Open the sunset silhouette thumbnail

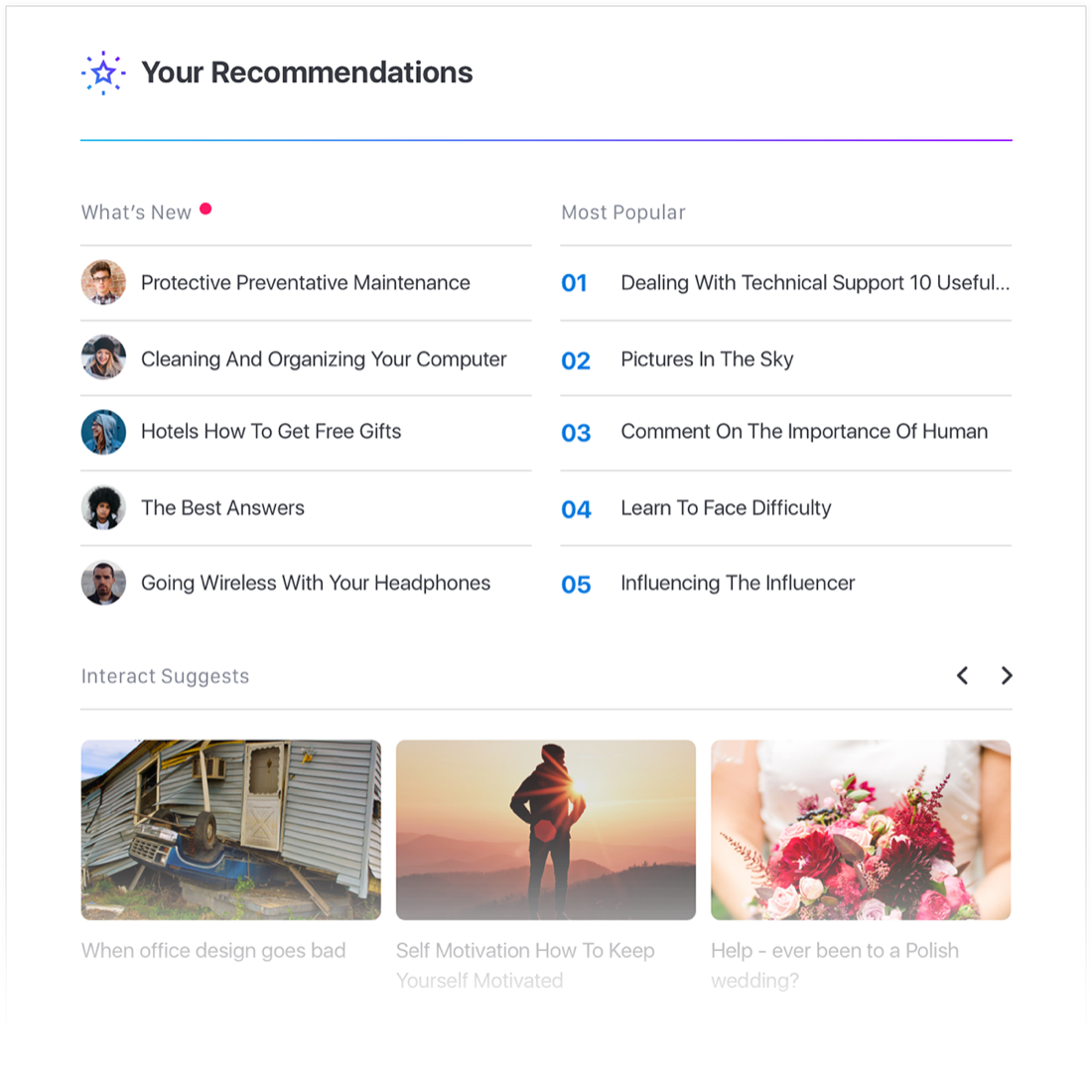tap(546, 830)
